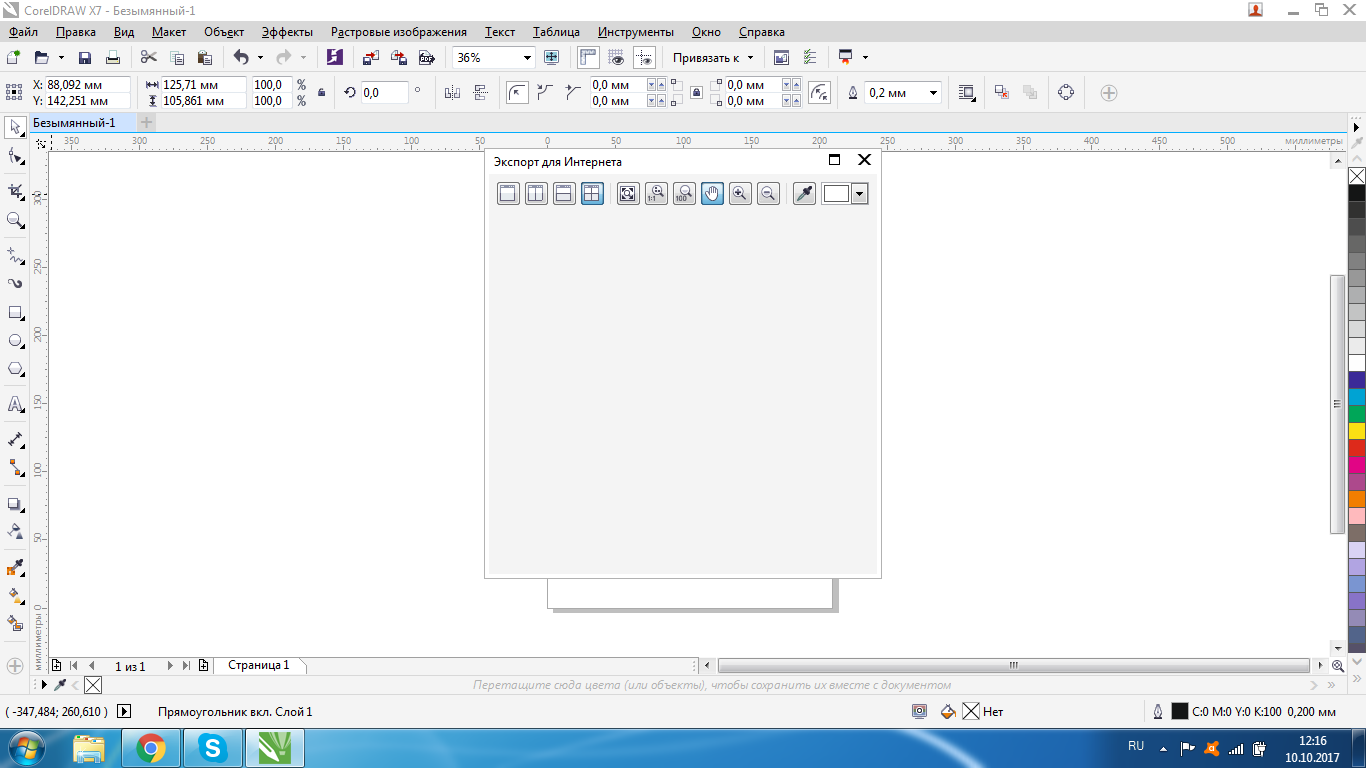
Task: Open Skype from taskbar
Action: point(213,747)
